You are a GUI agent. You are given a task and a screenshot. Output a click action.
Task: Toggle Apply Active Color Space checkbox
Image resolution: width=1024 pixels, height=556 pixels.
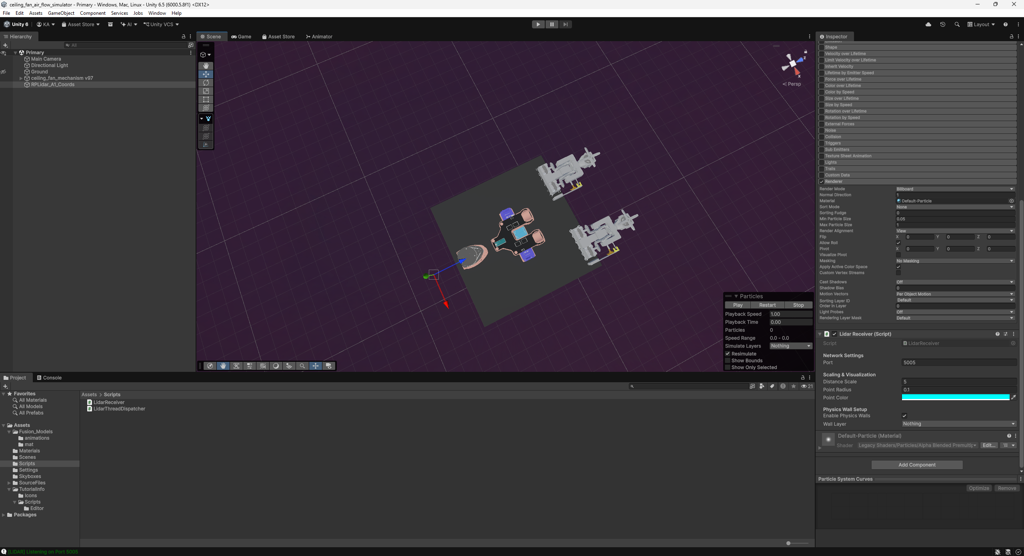point(899,267)
